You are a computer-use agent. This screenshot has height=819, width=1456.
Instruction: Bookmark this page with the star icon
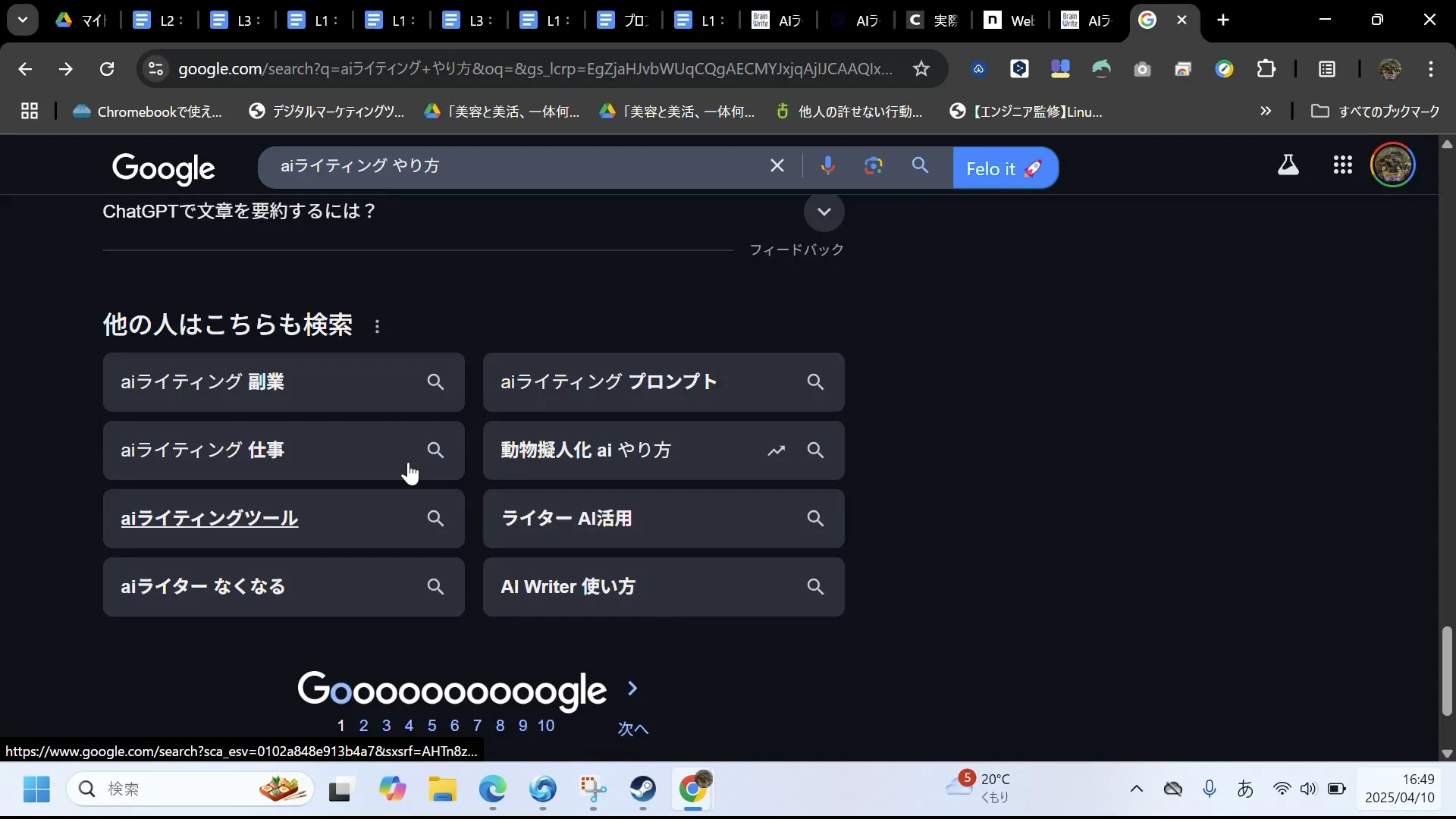click(921, 69)
